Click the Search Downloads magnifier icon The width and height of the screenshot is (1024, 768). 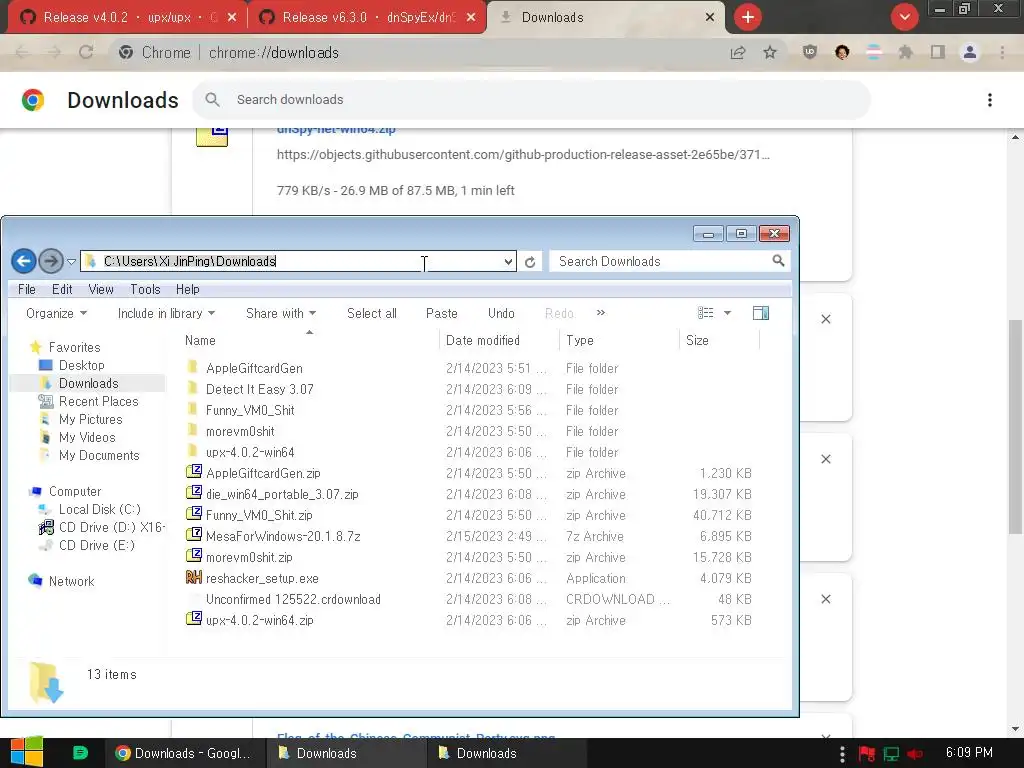tap(778, 261)
